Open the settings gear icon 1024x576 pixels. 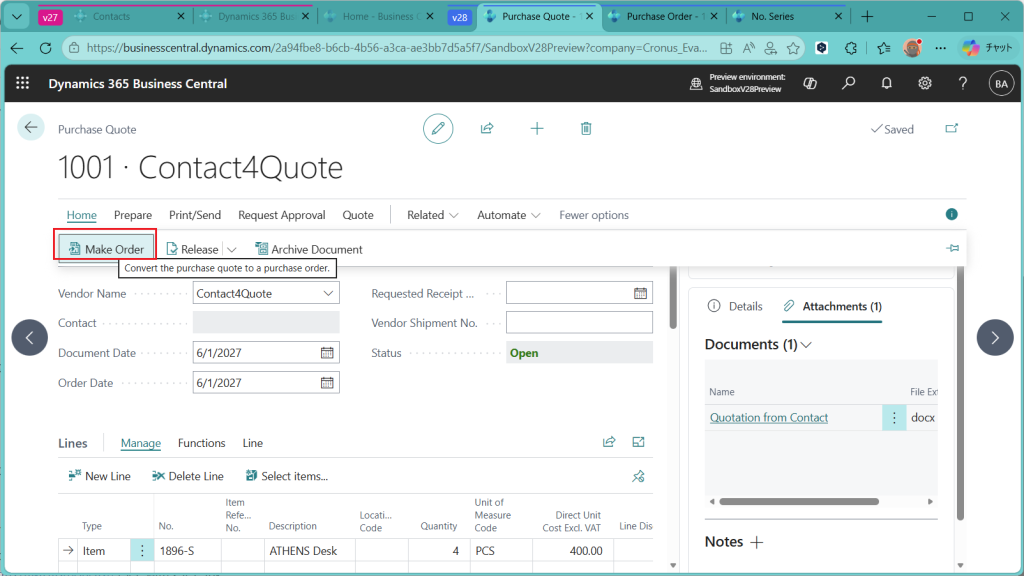(925, 84)
